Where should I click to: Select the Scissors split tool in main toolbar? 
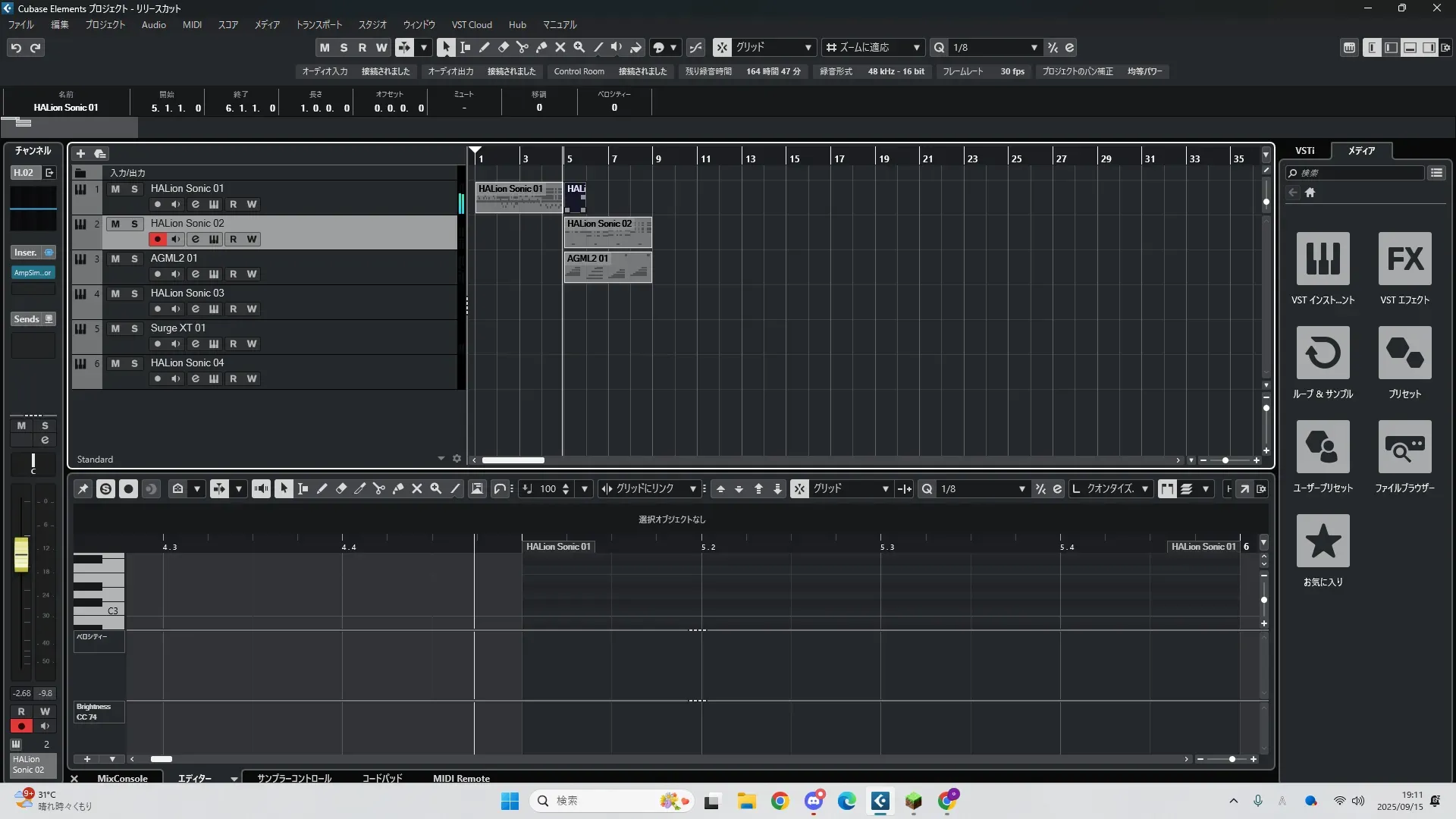(x=522, y=47)
